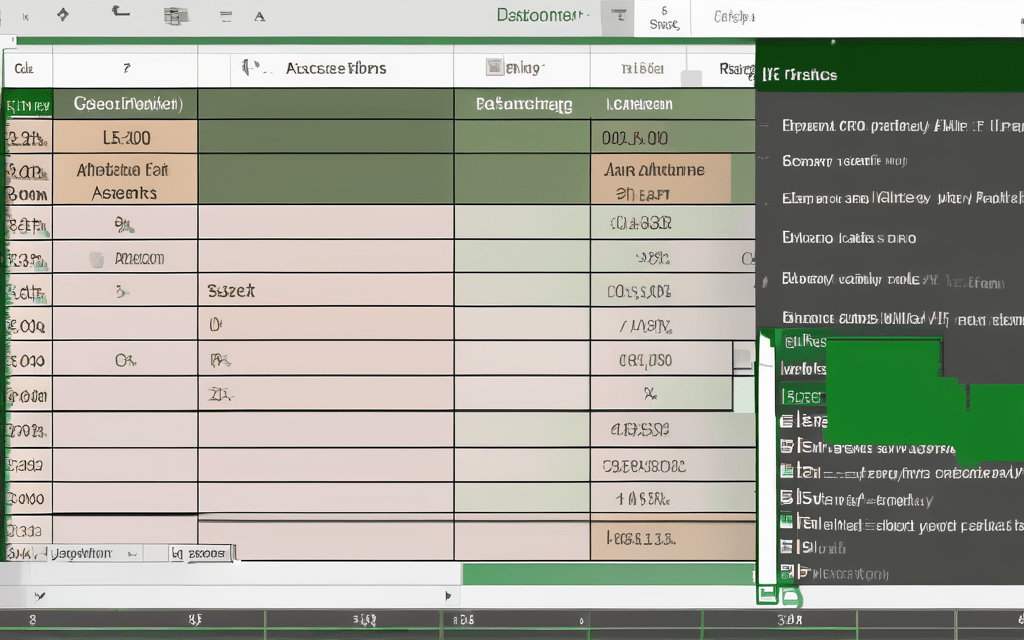Click the diamond icon in top toolbar
This screenshot has height=640, width=1024.
point(63,14)
